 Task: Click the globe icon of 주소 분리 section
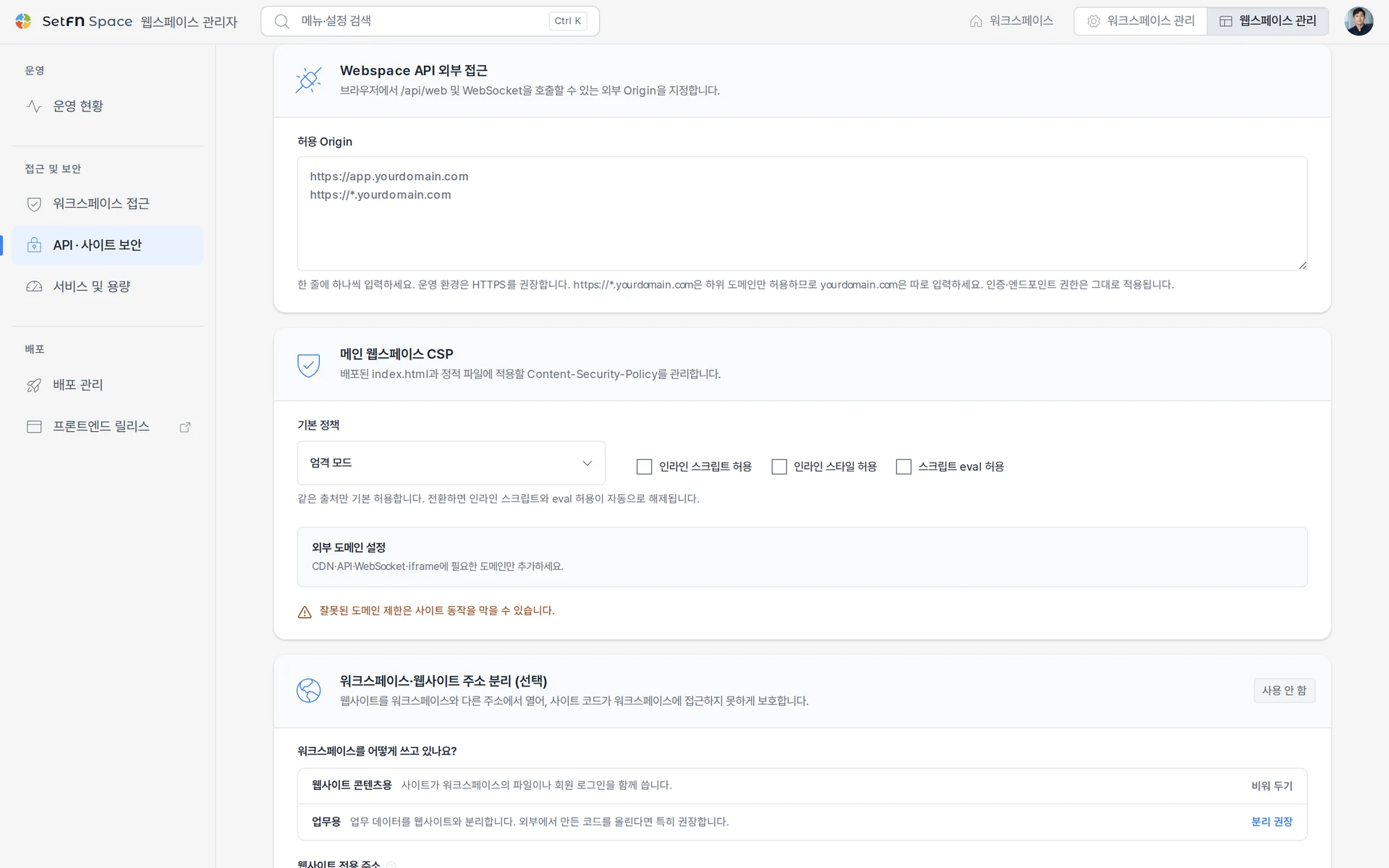point(309,690)
